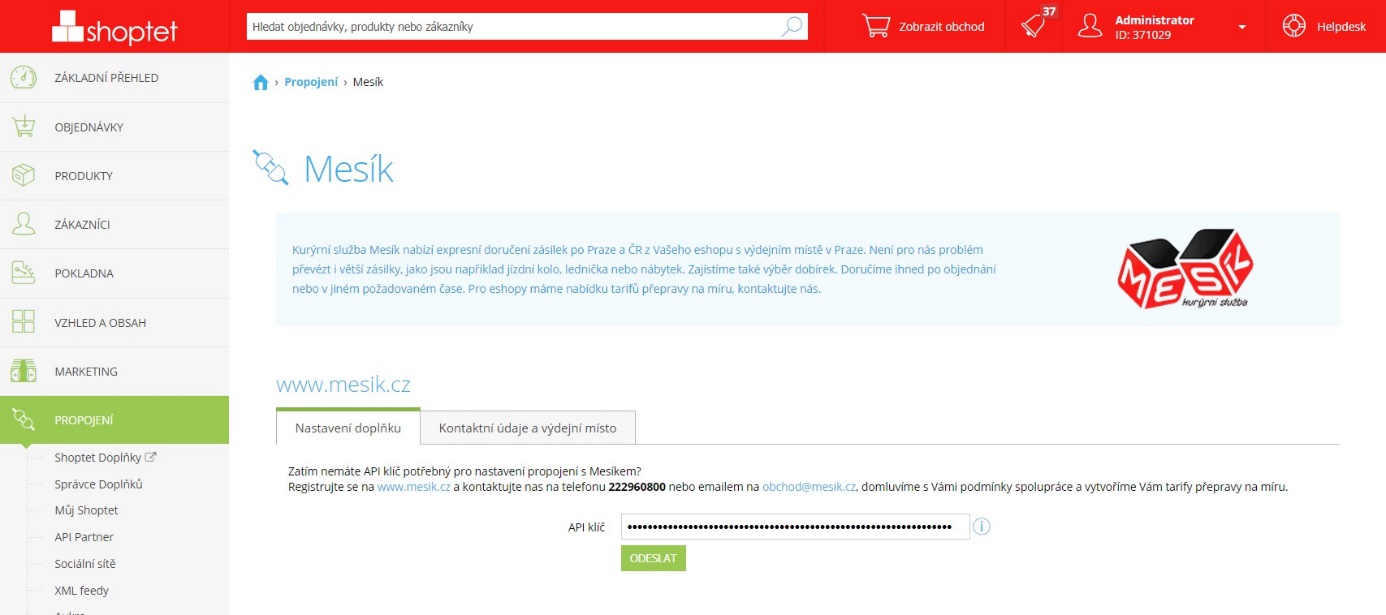Open ZÁKAZNÍCI menu
Image resolution: width=1386 pixels, height=615 pixels.
click(x=114, y=224)
